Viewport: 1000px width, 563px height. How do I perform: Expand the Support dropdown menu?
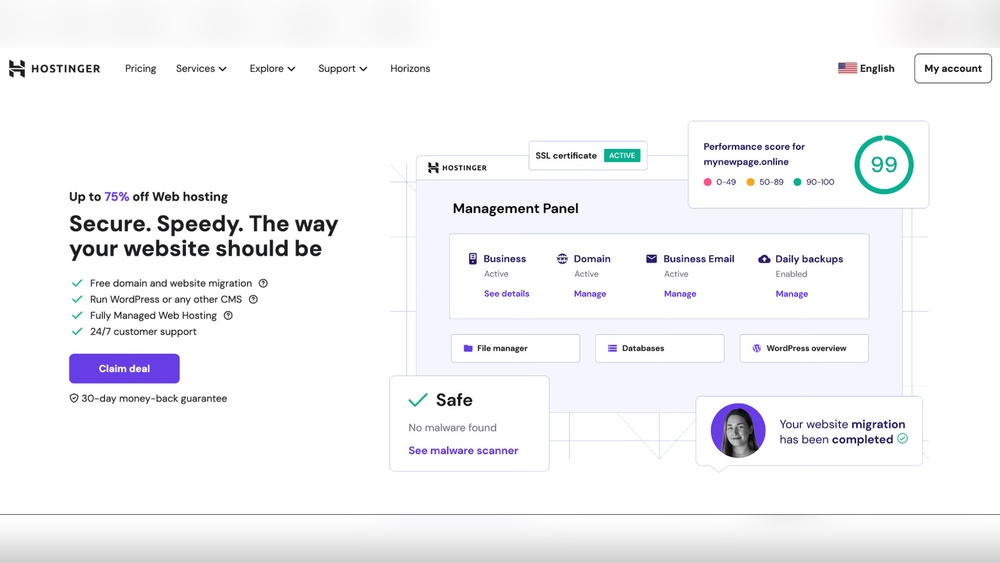click(x=342, y=68)
